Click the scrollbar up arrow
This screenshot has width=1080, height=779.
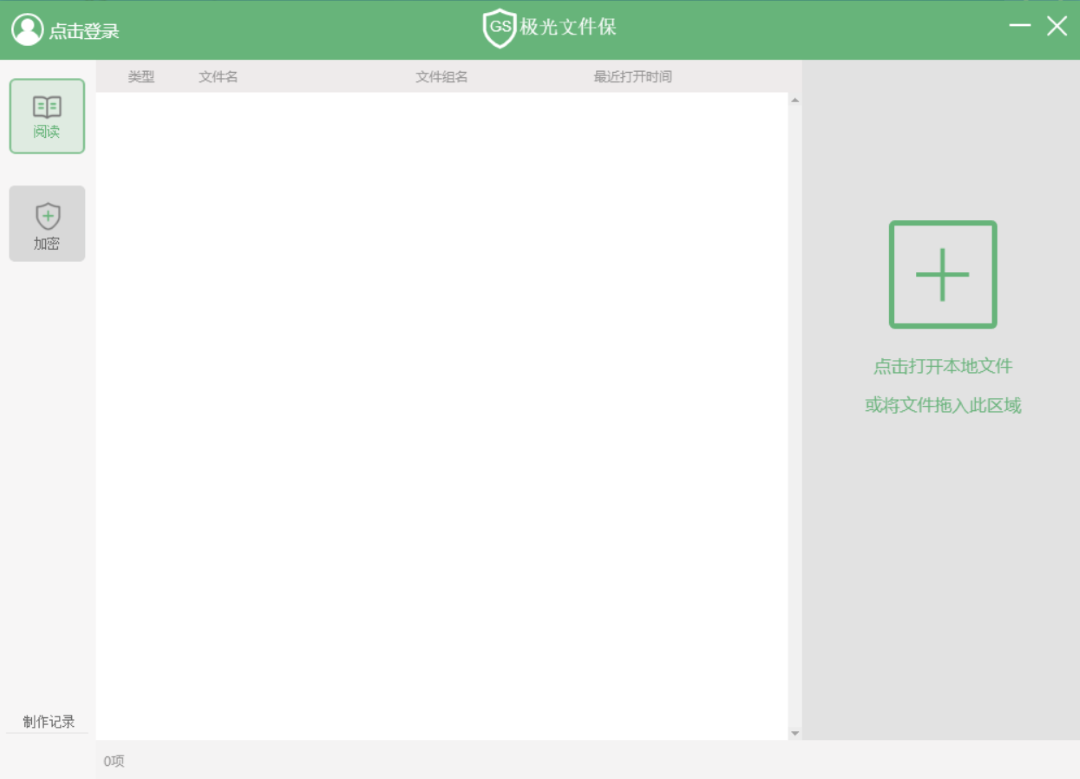pyautogui.click(x=795, y=100)
